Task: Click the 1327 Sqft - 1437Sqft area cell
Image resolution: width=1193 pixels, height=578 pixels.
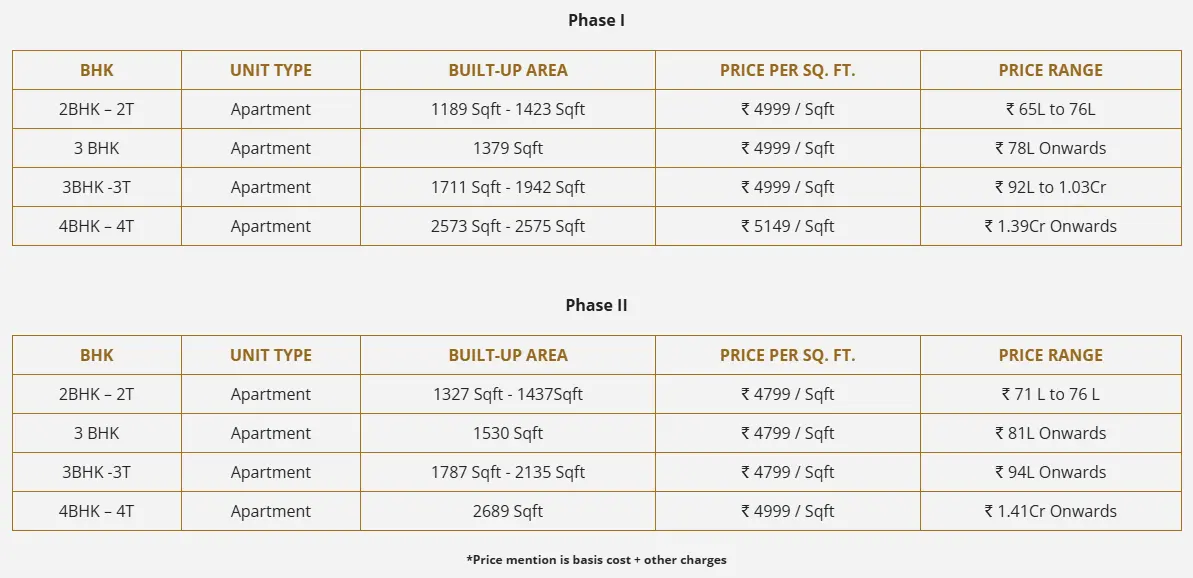Action: click(x=508, y=394)
